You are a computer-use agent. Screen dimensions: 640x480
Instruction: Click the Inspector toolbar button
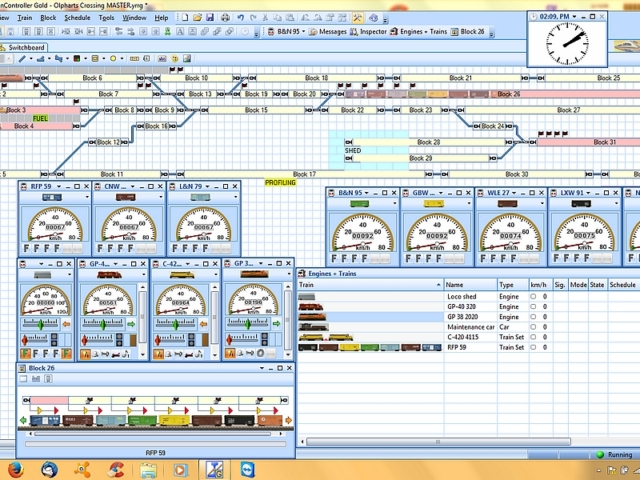[368, 31]
